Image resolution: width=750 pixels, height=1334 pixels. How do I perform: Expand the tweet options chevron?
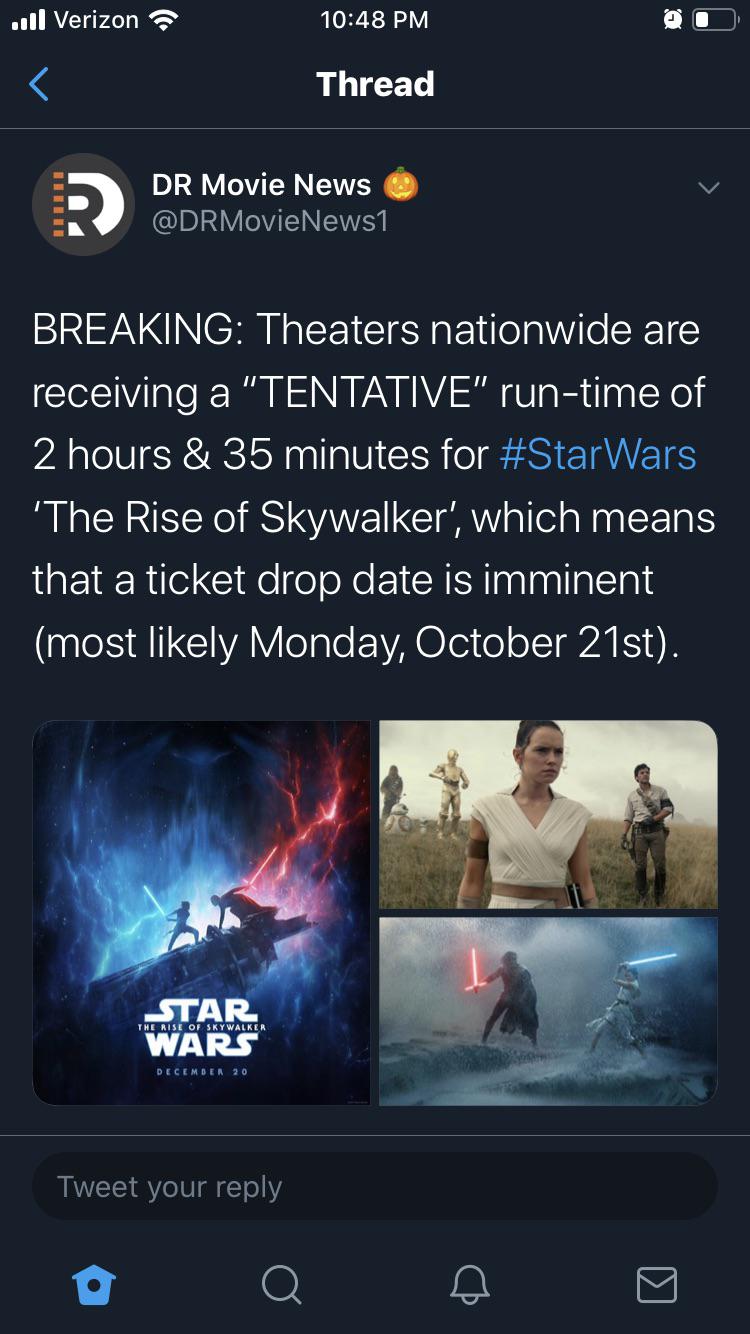[708, 188]
